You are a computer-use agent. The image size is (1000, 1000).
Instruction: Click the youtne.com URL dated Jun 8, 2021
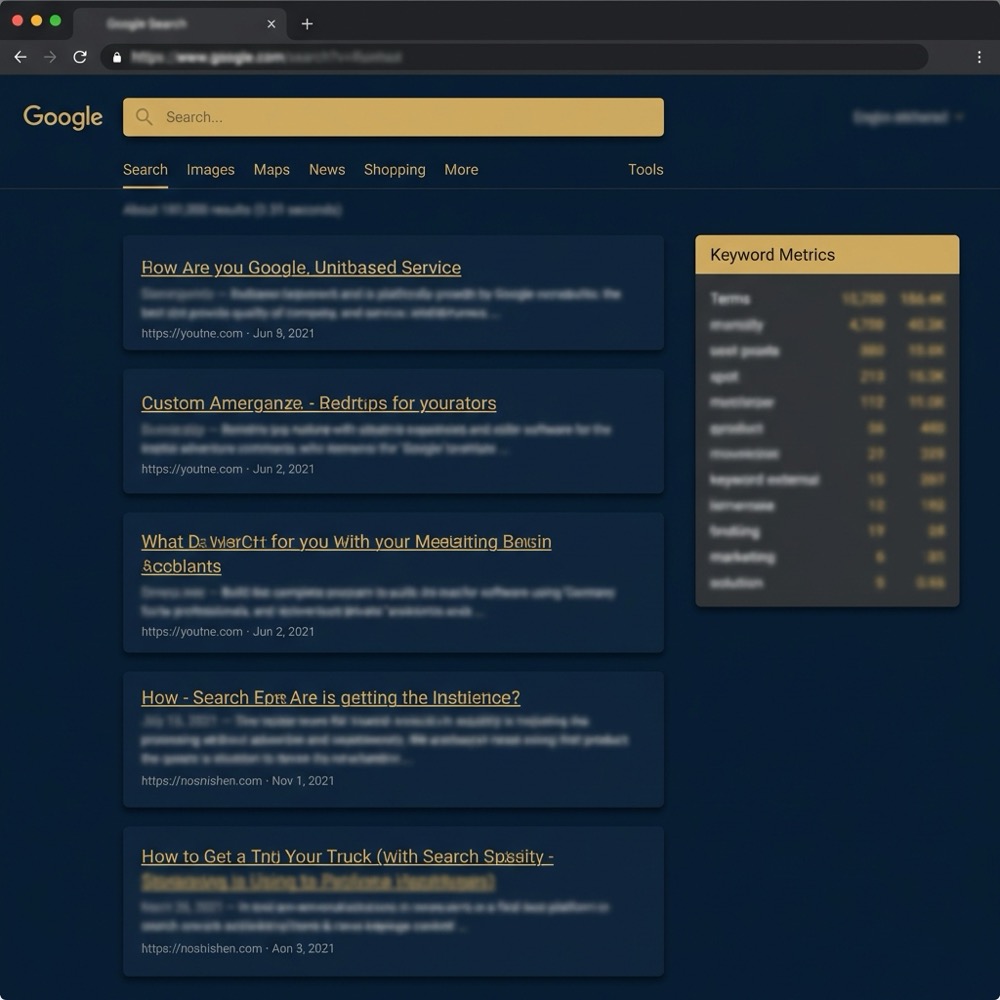tap(192, 333)
